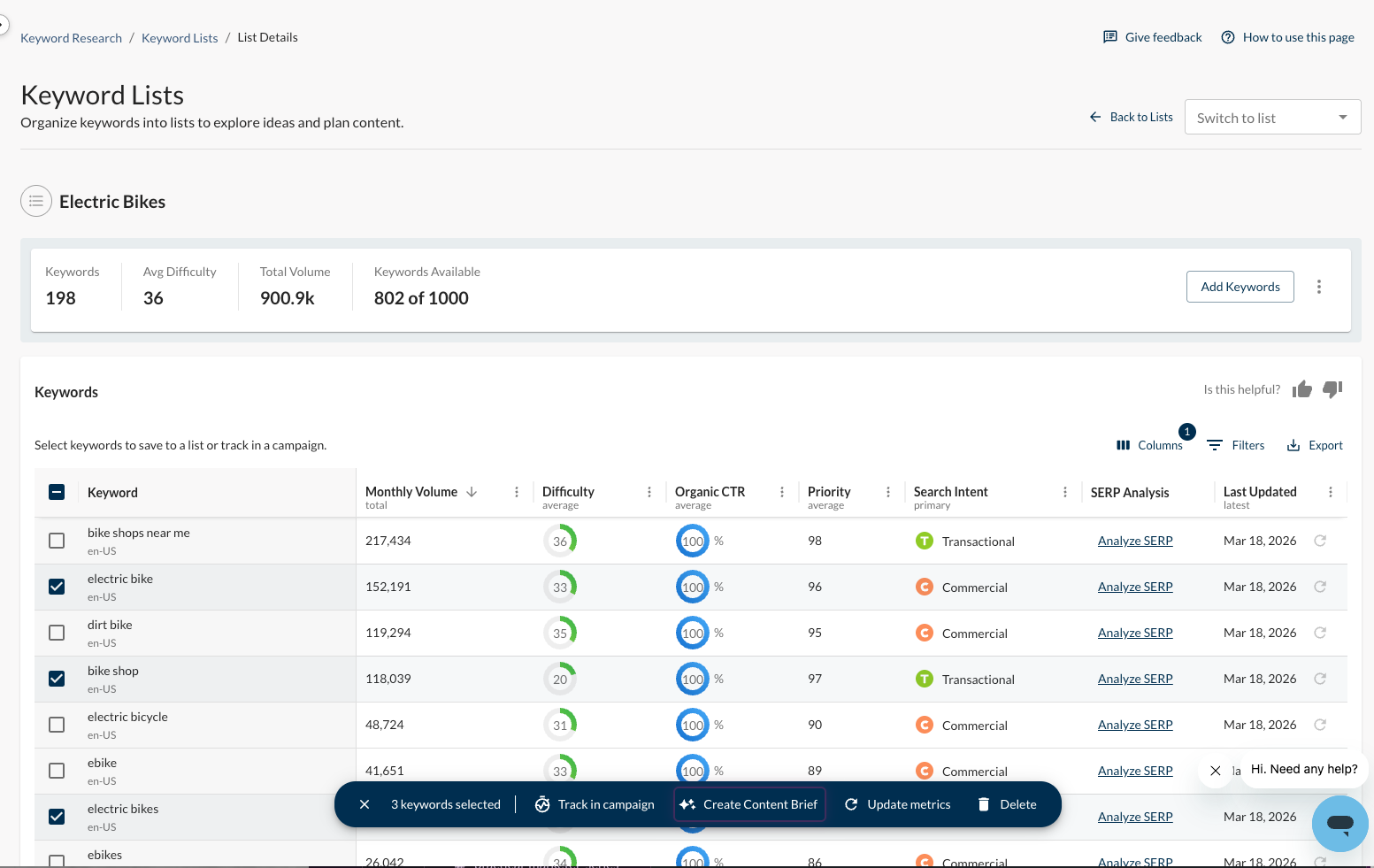
Task: Open Difficulty column options menu
Action: tap(649, 492)
